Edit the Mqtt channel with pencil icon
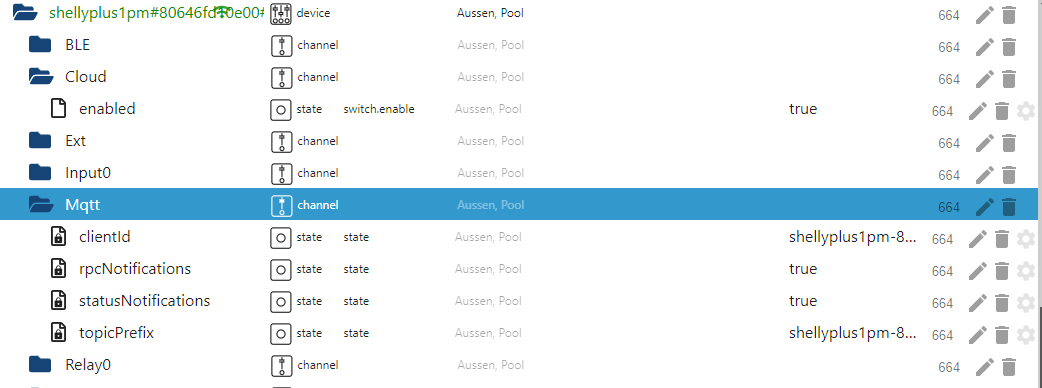Screen dimensions: 1042x388 pos(985,207)
